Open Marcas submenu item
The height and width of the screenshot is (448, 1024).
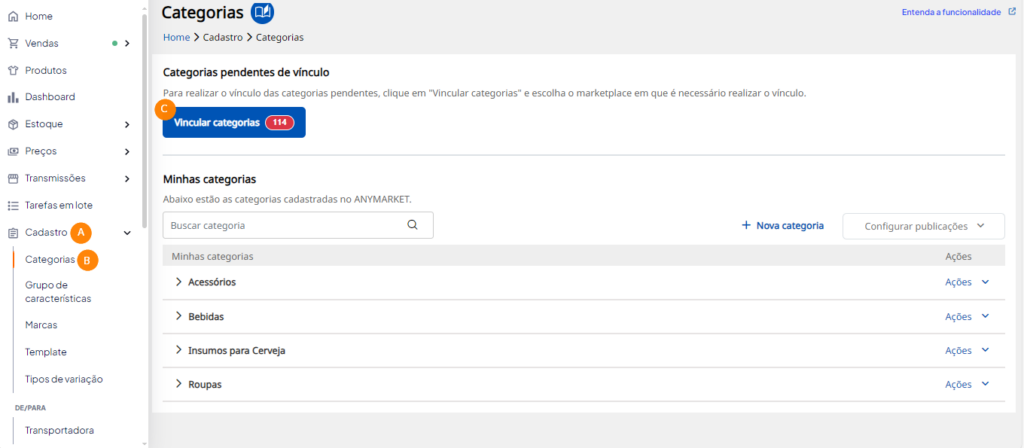41,325
